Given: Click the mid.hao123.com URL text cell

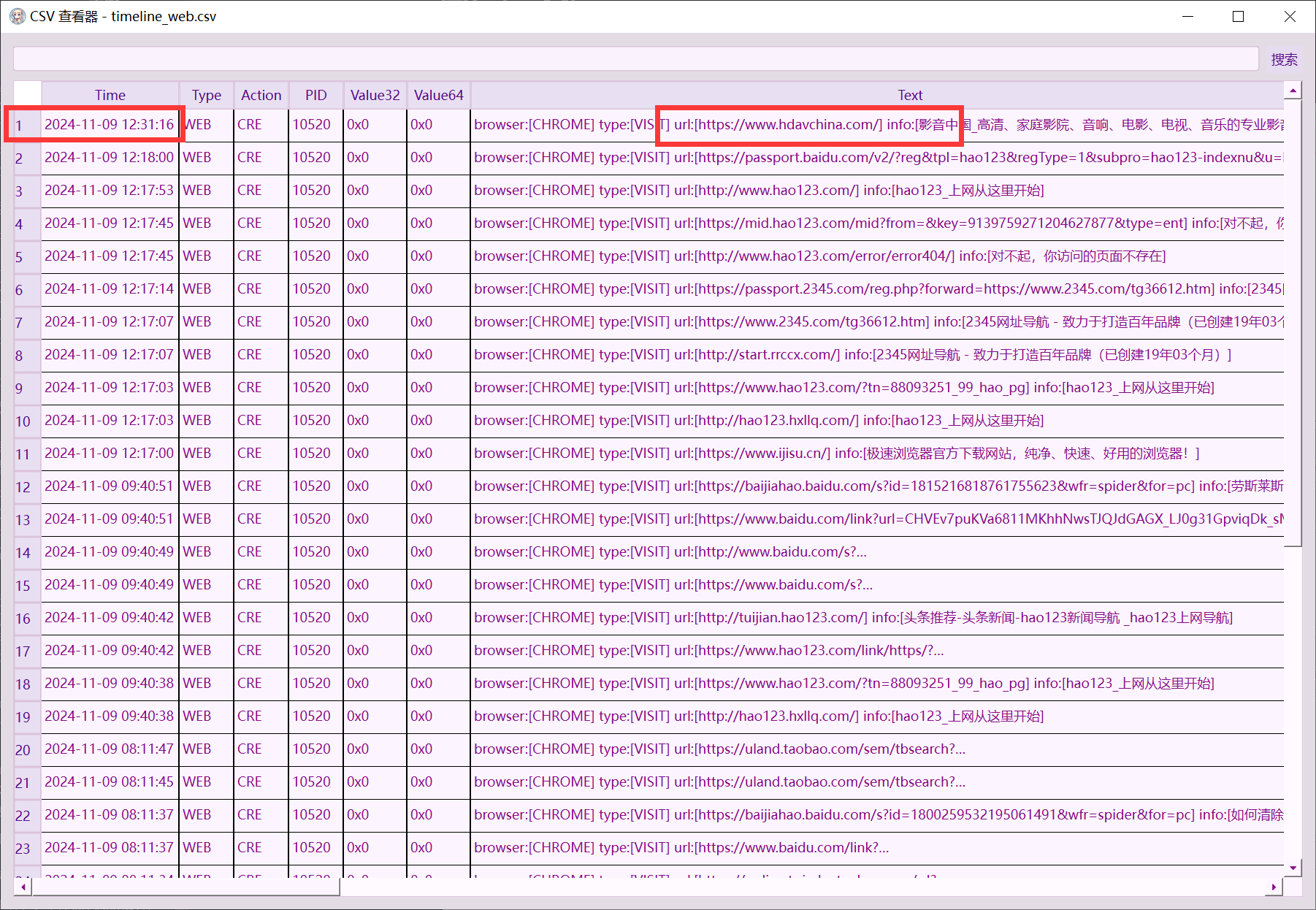Looking at the screenshot, I should click(878, 223).
